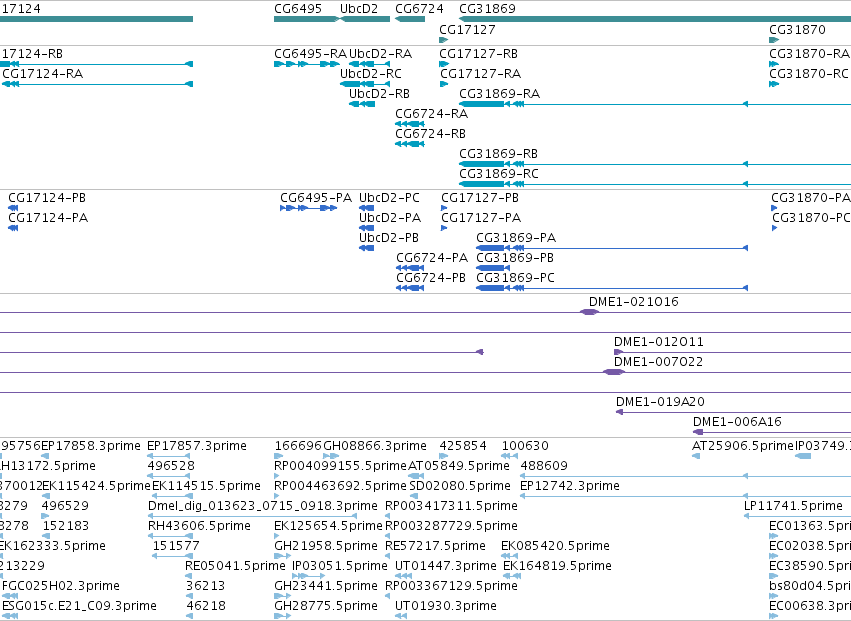Screen dimensions: 851x621
Task: Select transcript CG17124-RA
Action: 43,74
